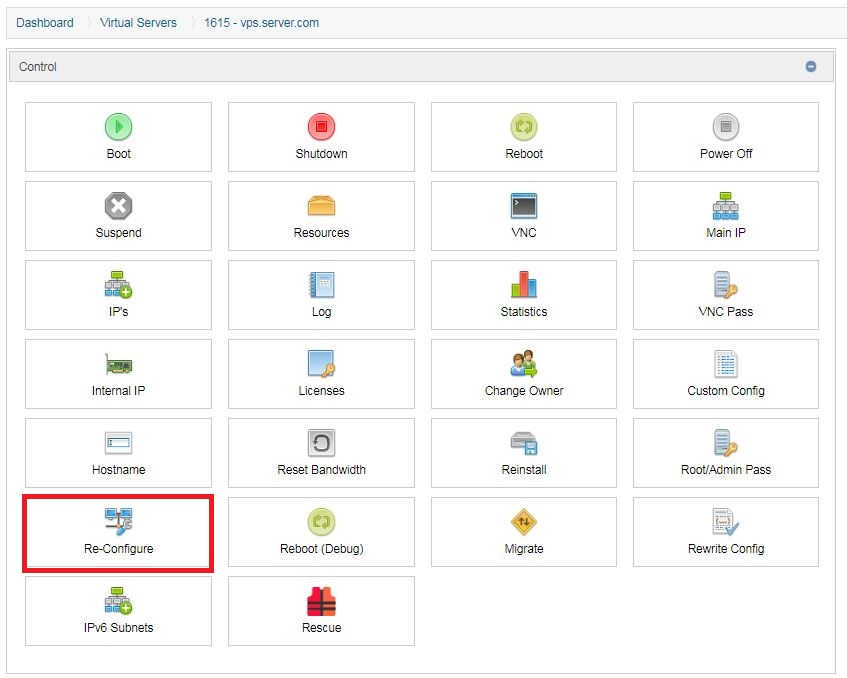Click the Reinstall text label
The height and width of the screenshot is (678, 847).
(x=524, y=469)
